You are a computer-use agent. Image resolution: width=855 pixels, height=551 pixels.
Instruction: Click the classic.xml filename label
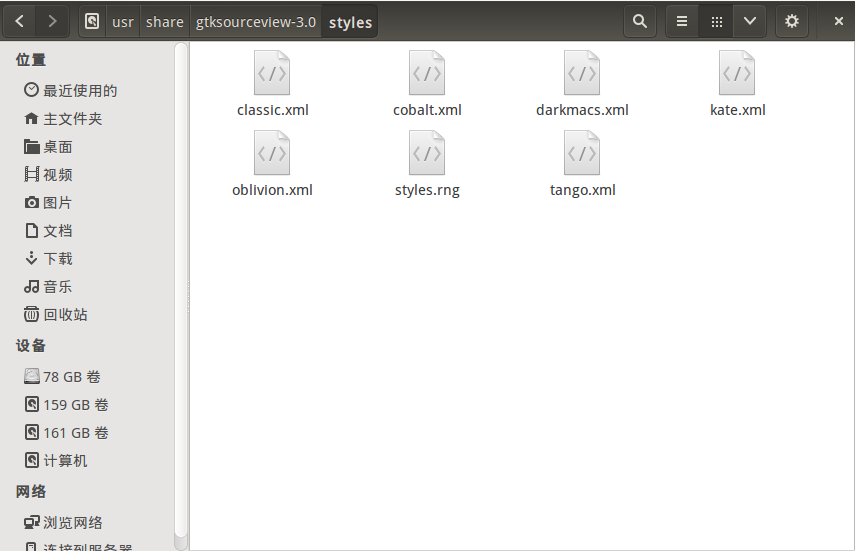click(273, 110)
